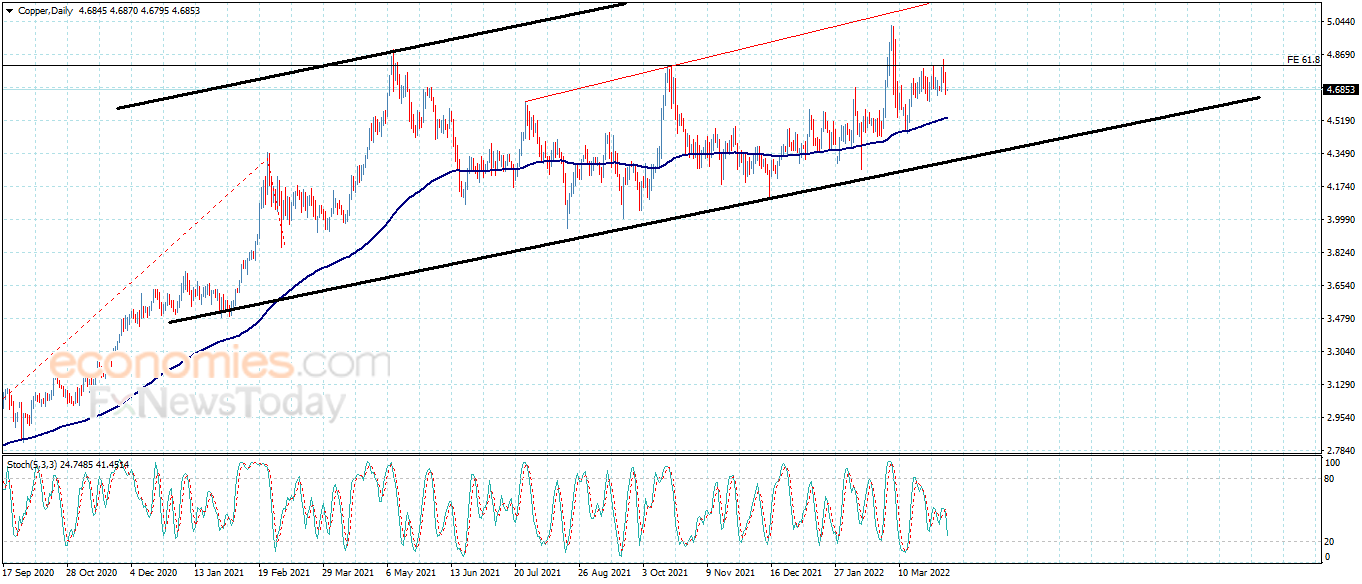The image size is (1362, 584).
Task: Click the FxNewsToday watermark text
Action: click(x=218, y=403)
